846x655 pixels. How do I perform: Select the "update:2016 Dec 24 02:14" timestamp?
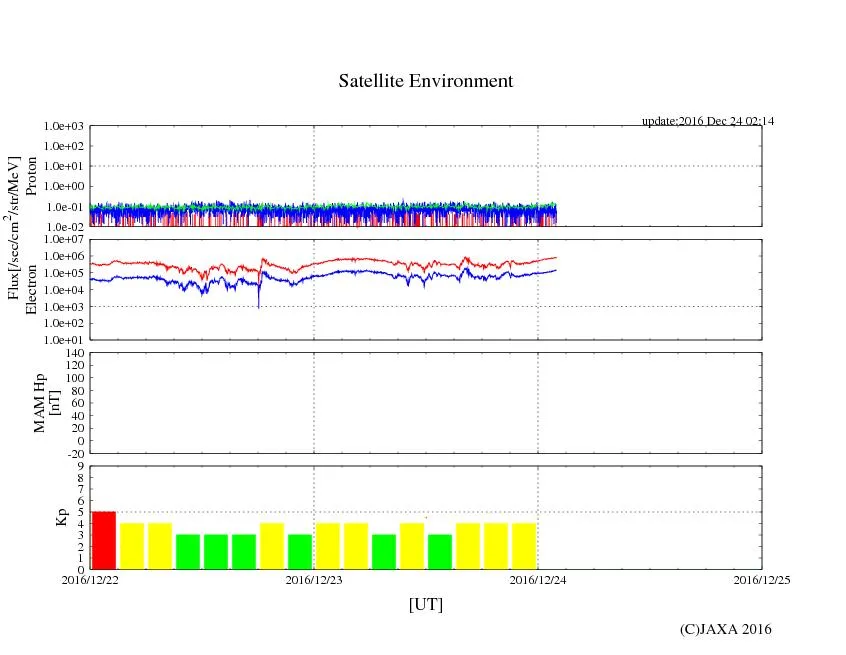708,121
